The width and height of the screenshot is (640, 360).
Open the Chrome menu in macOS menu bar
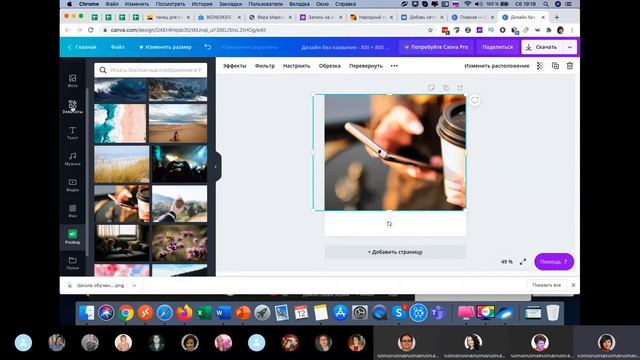tap(89, 4)
